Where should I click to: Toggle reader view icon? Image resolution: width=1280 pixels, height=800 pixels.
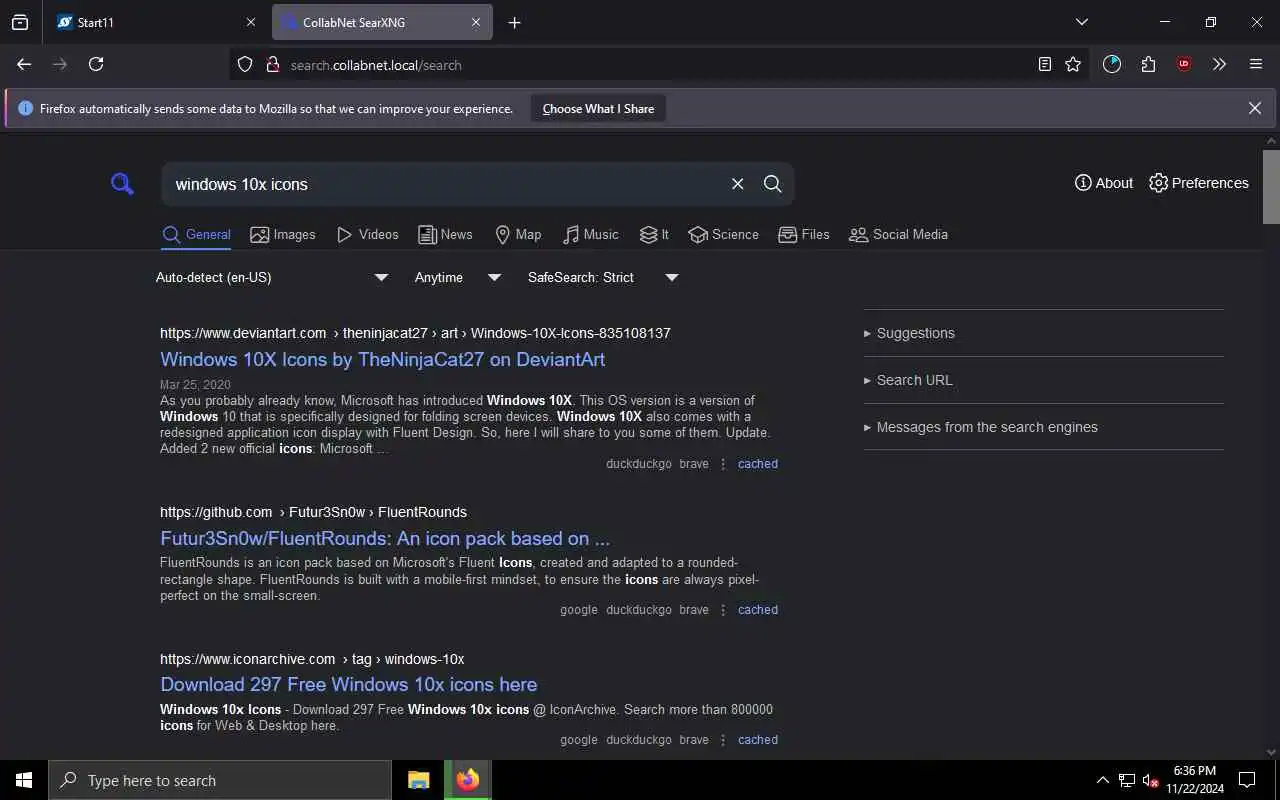click(1044, 64)
